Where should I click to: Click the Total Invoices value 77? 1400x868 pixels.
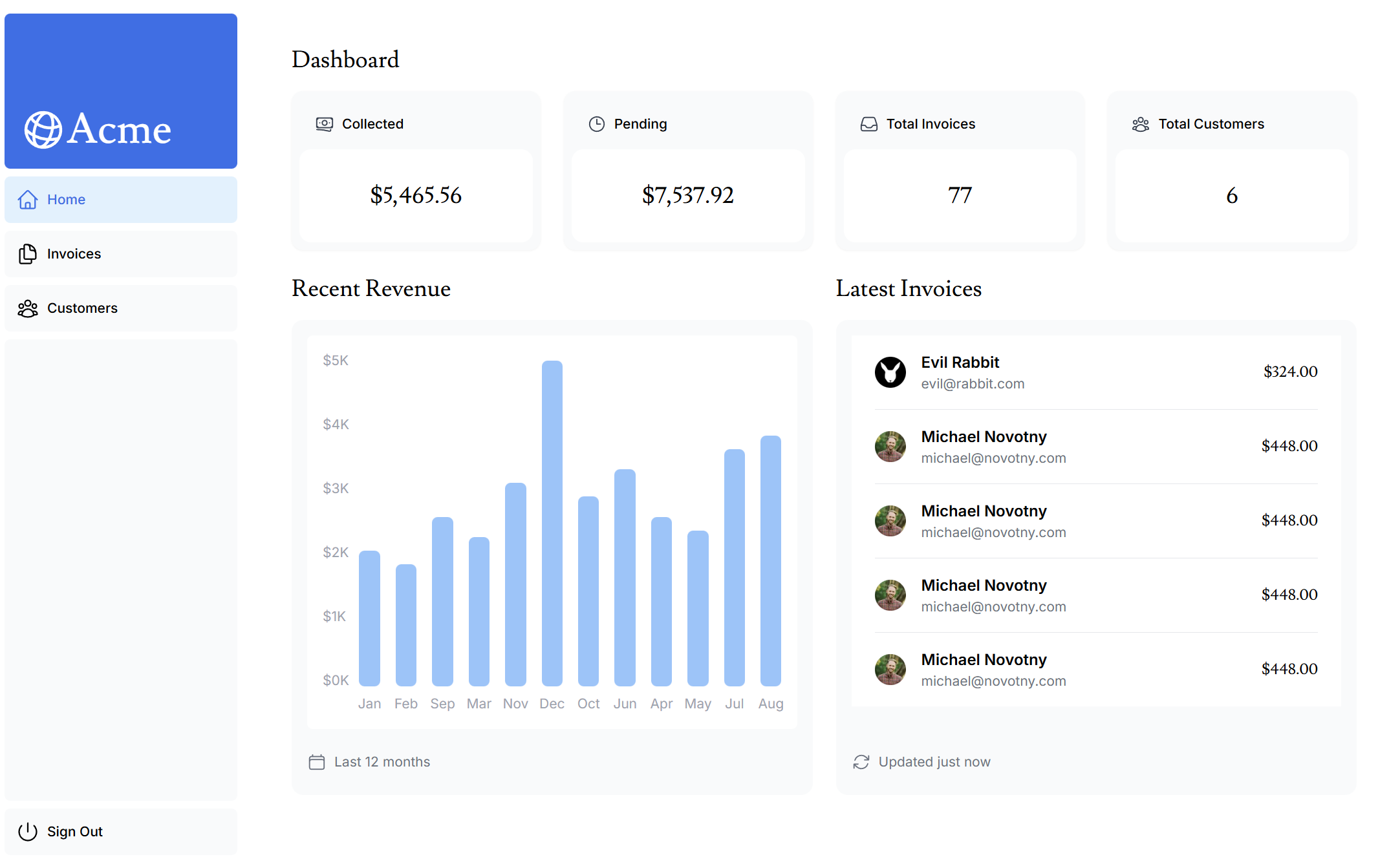(960, 195)
